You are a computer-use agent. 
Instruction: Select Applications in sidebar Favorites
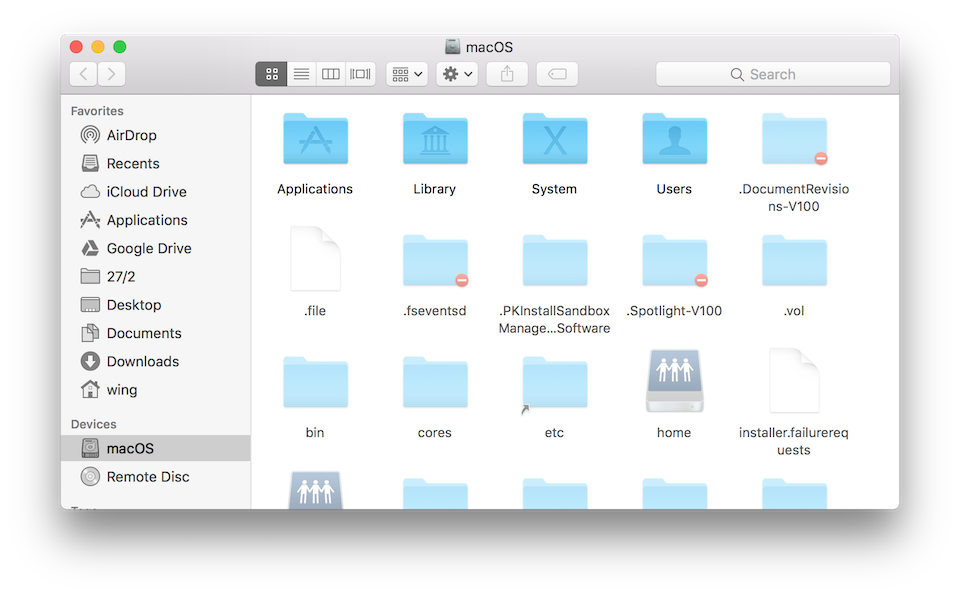pos(146,220)
